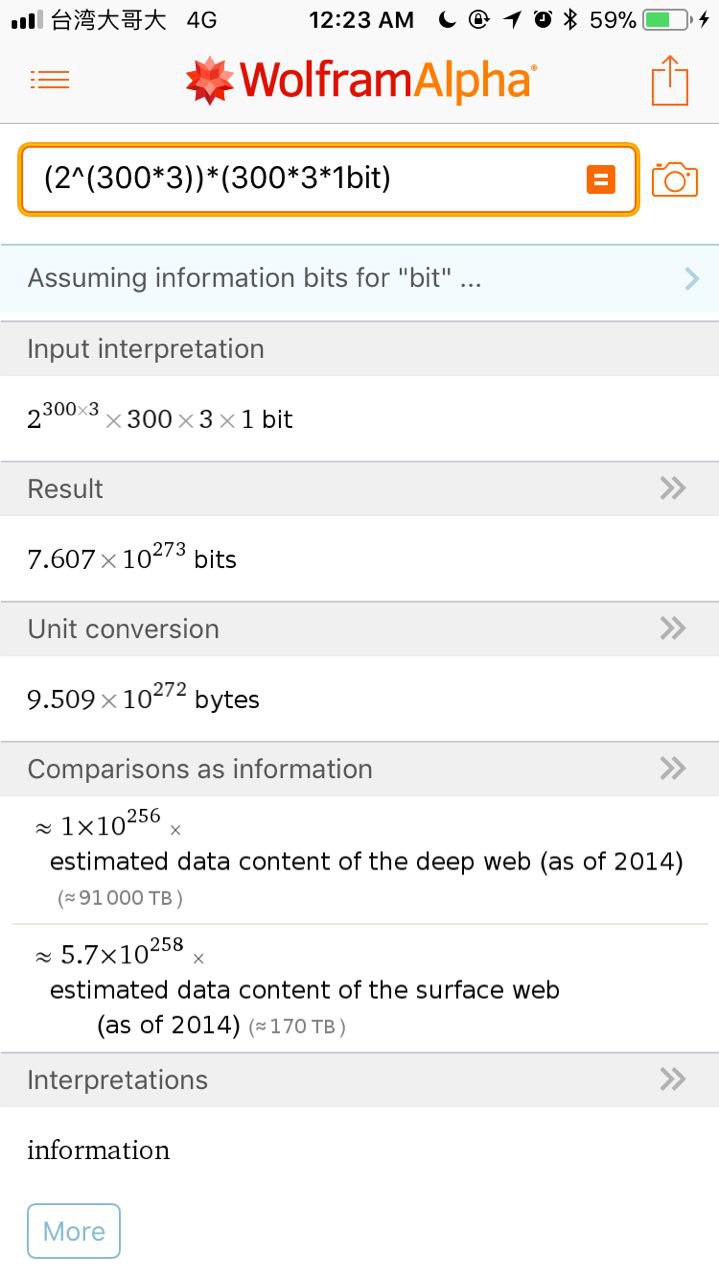Select the Input interpretation header

click(x=359, y=349)
